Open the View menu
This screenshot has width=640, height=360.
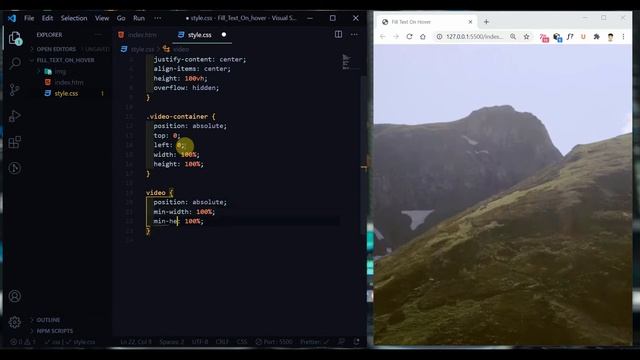click(102, 18)
